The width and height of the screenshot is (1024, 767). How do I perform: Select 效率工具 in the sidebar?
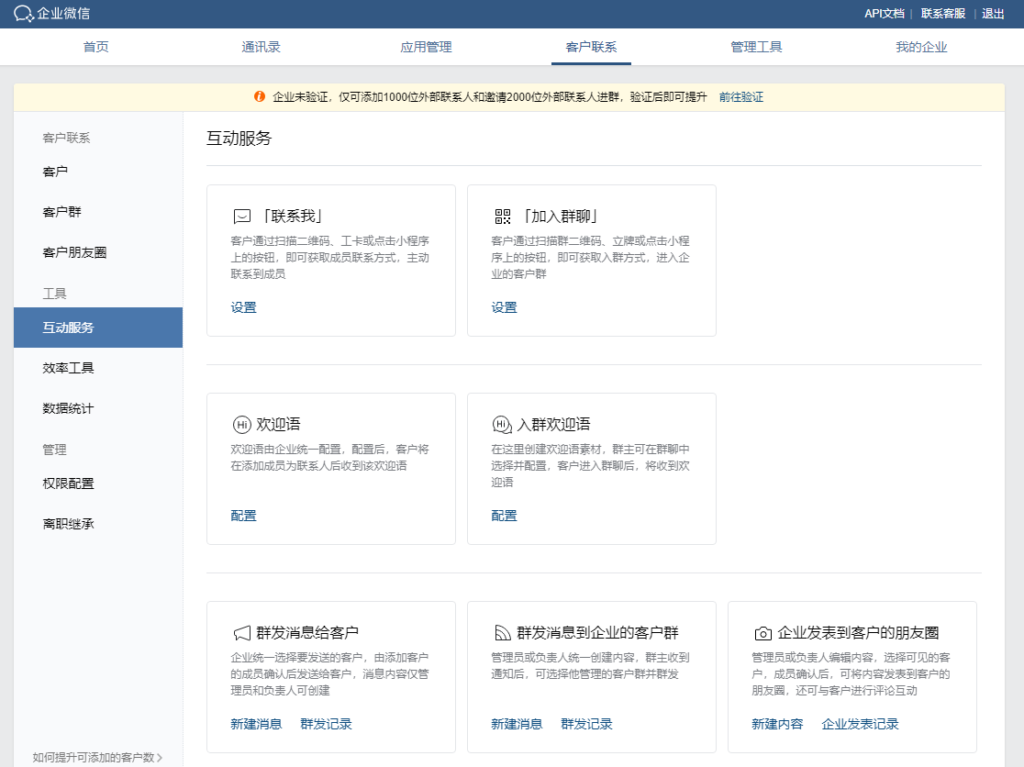click(70, 367)
